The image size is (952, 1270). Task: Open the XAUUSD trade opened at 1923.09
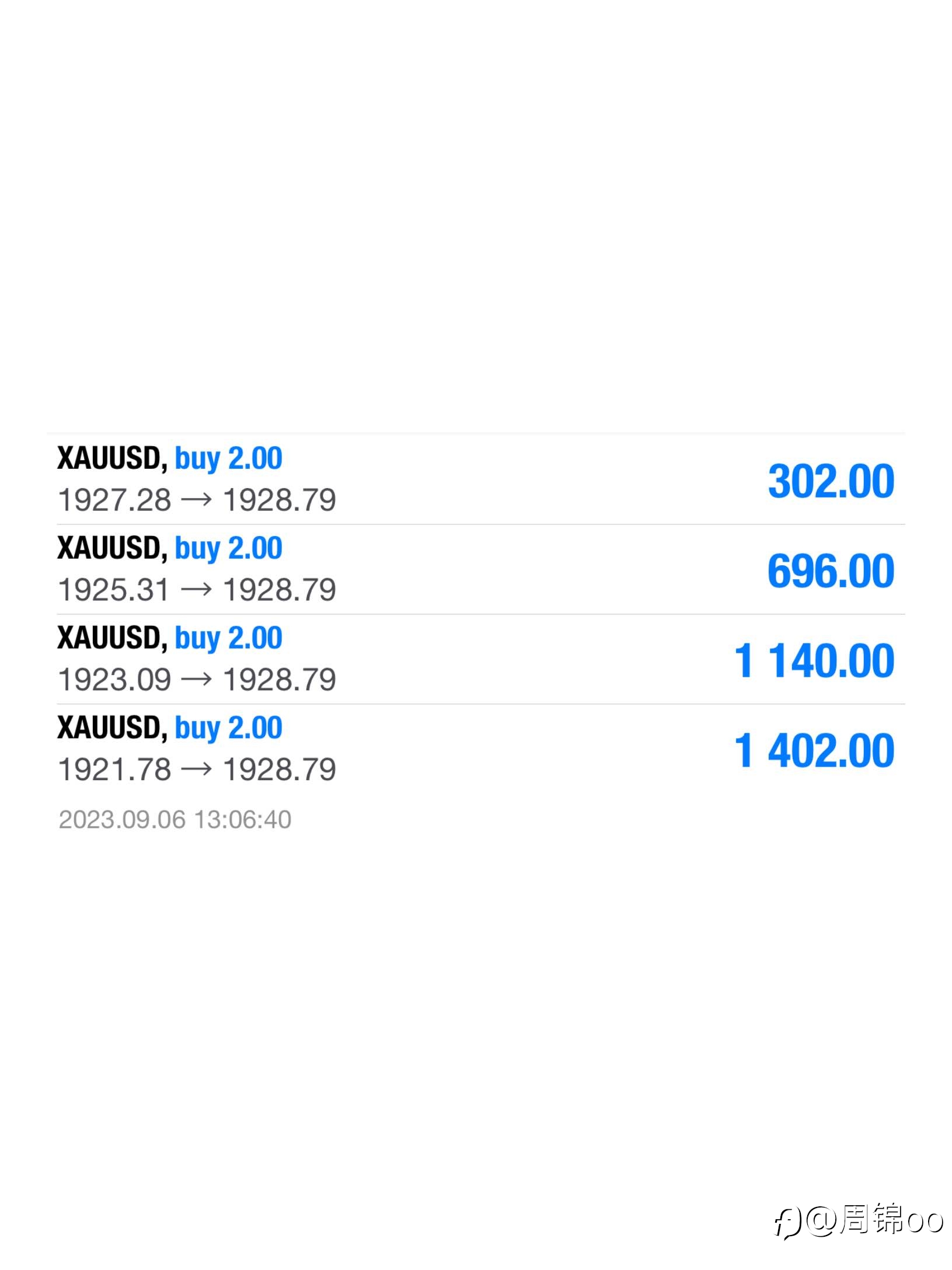[x=476, y=659]
